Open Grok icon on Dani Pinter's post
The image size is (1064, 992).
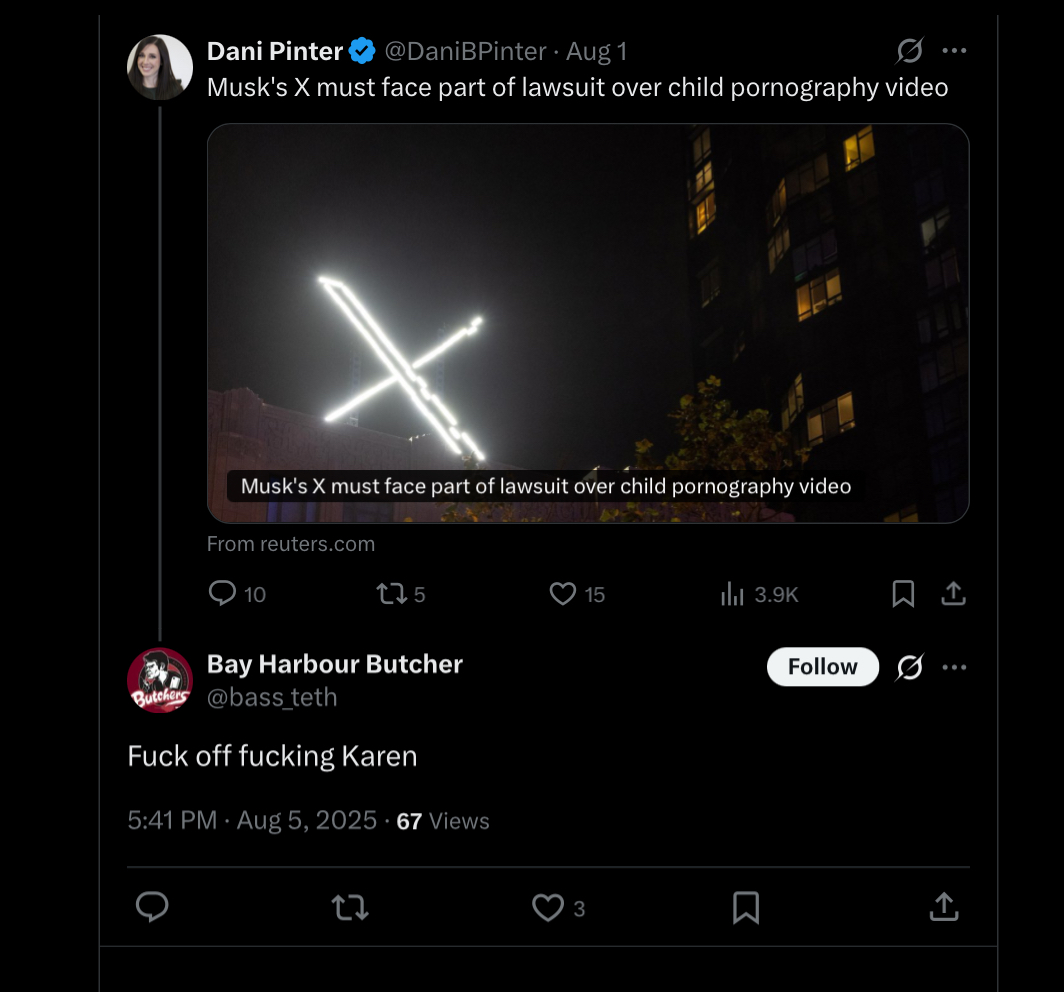[909, 50]
